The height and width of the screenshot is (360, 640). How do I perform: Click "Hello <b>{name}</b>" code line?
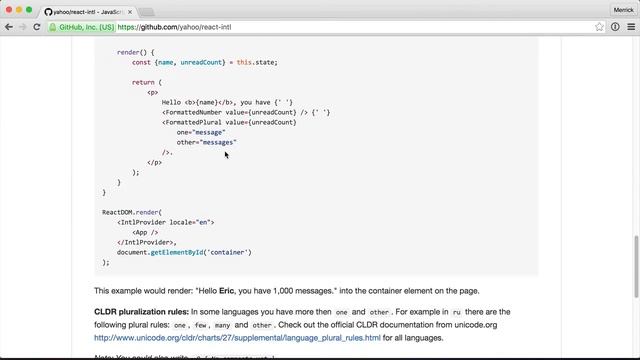pos(227,102)
